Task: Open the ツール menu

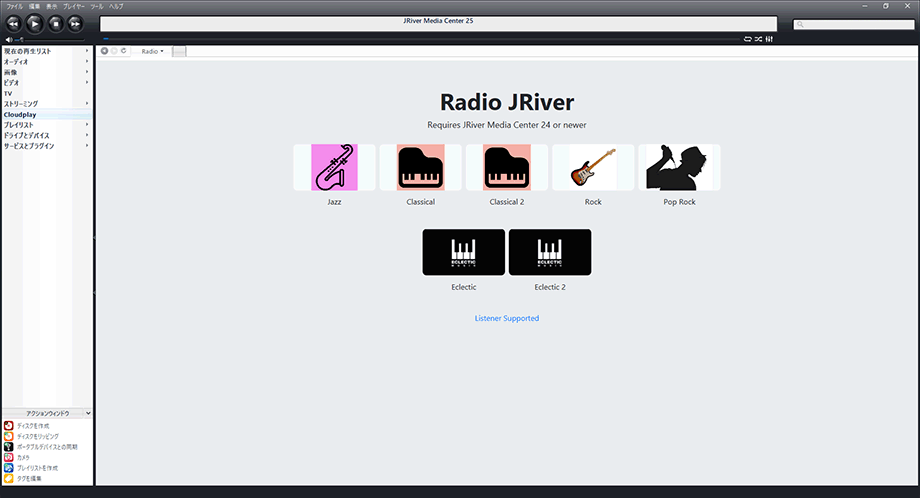Action: [97, 6]
